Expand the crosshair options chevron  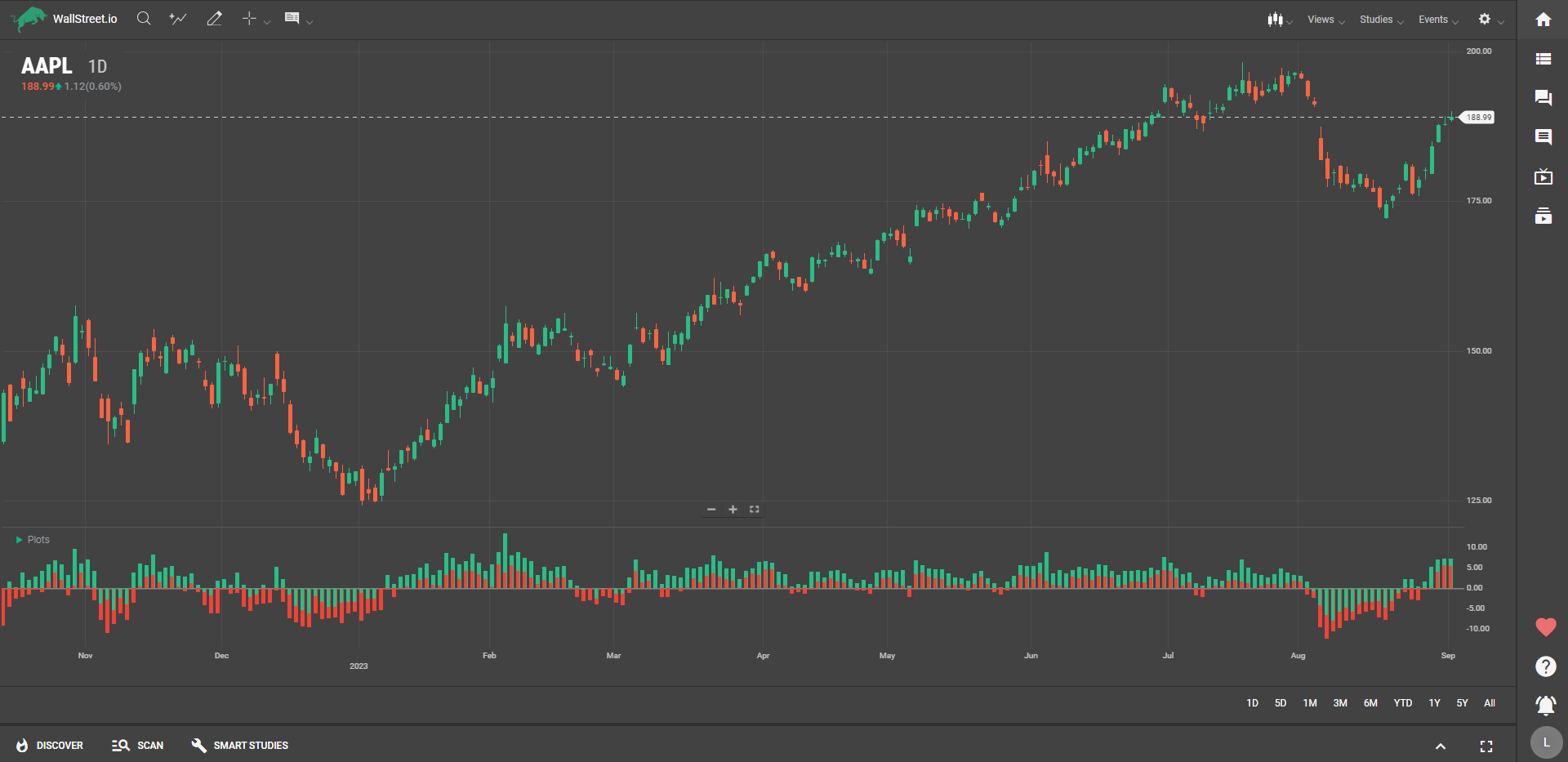pos(267,22)
